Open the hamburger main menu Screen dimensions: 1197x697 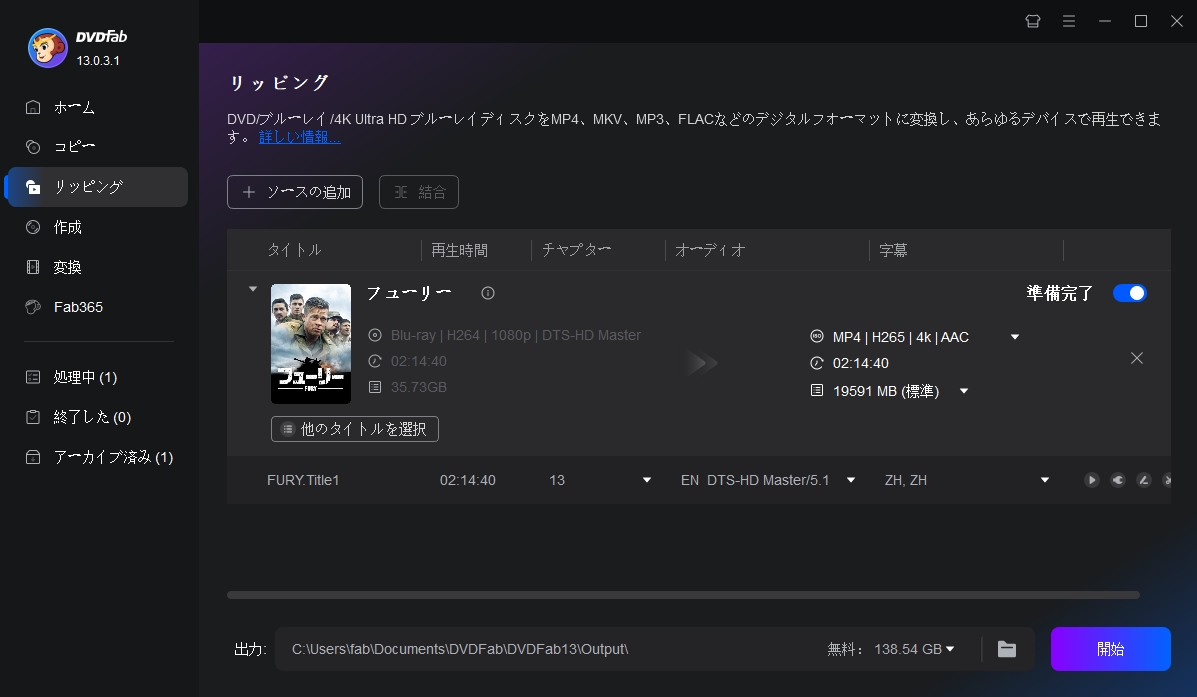1069,21
